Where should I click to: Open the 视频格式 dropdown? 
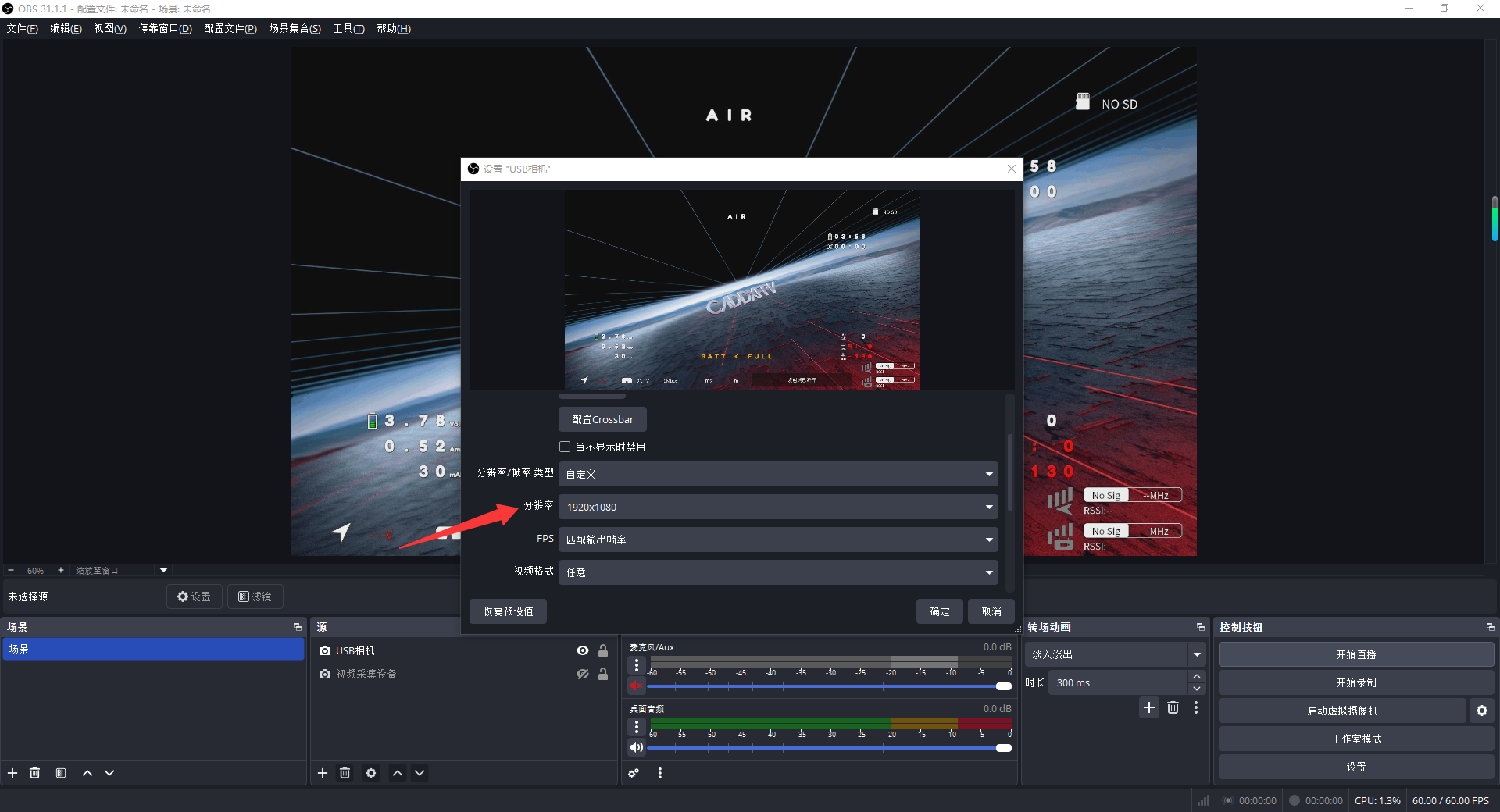[x=778, y=572]
